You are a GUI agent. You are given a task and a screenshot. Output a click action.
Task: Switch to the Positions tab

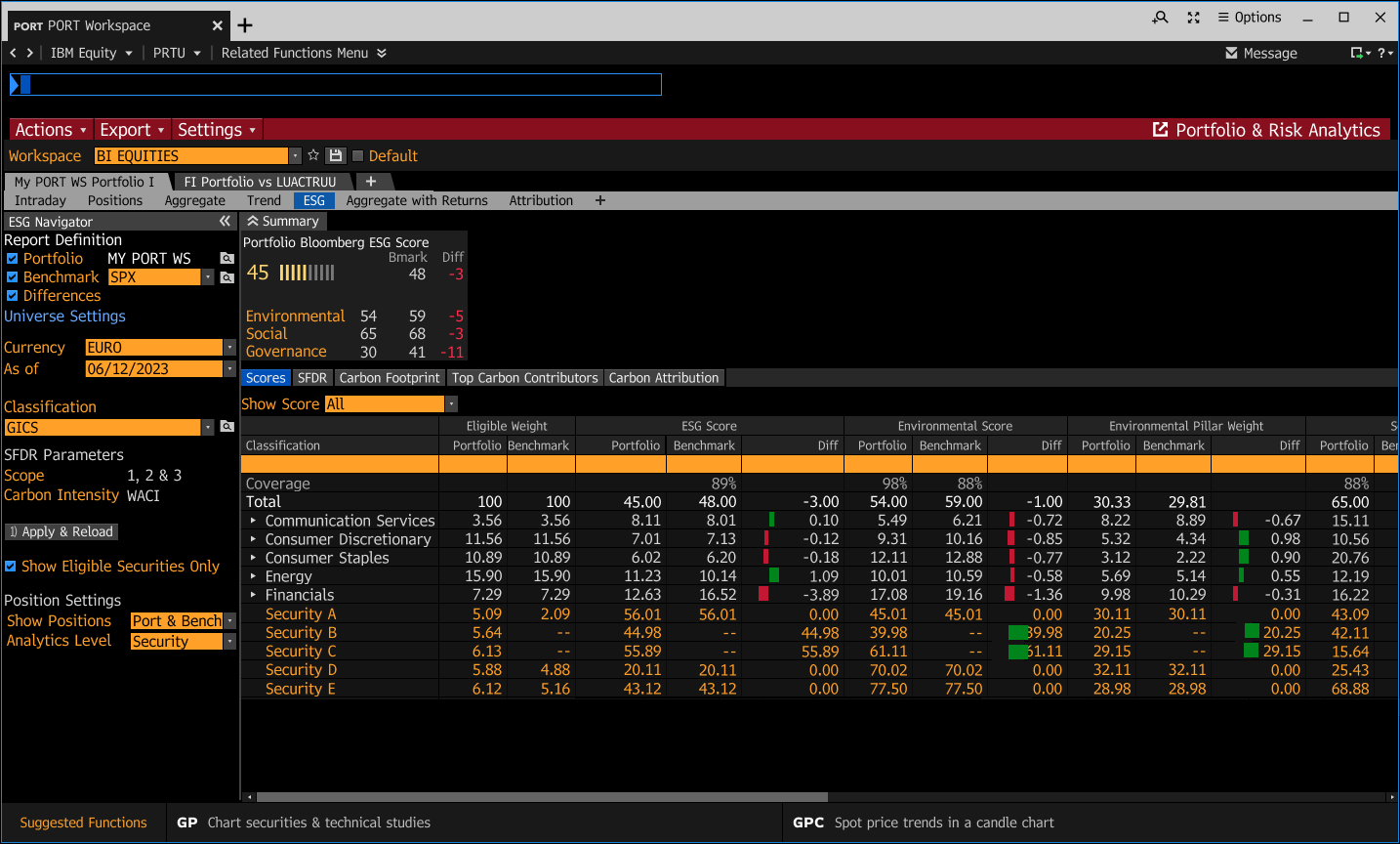pos(115,200)
